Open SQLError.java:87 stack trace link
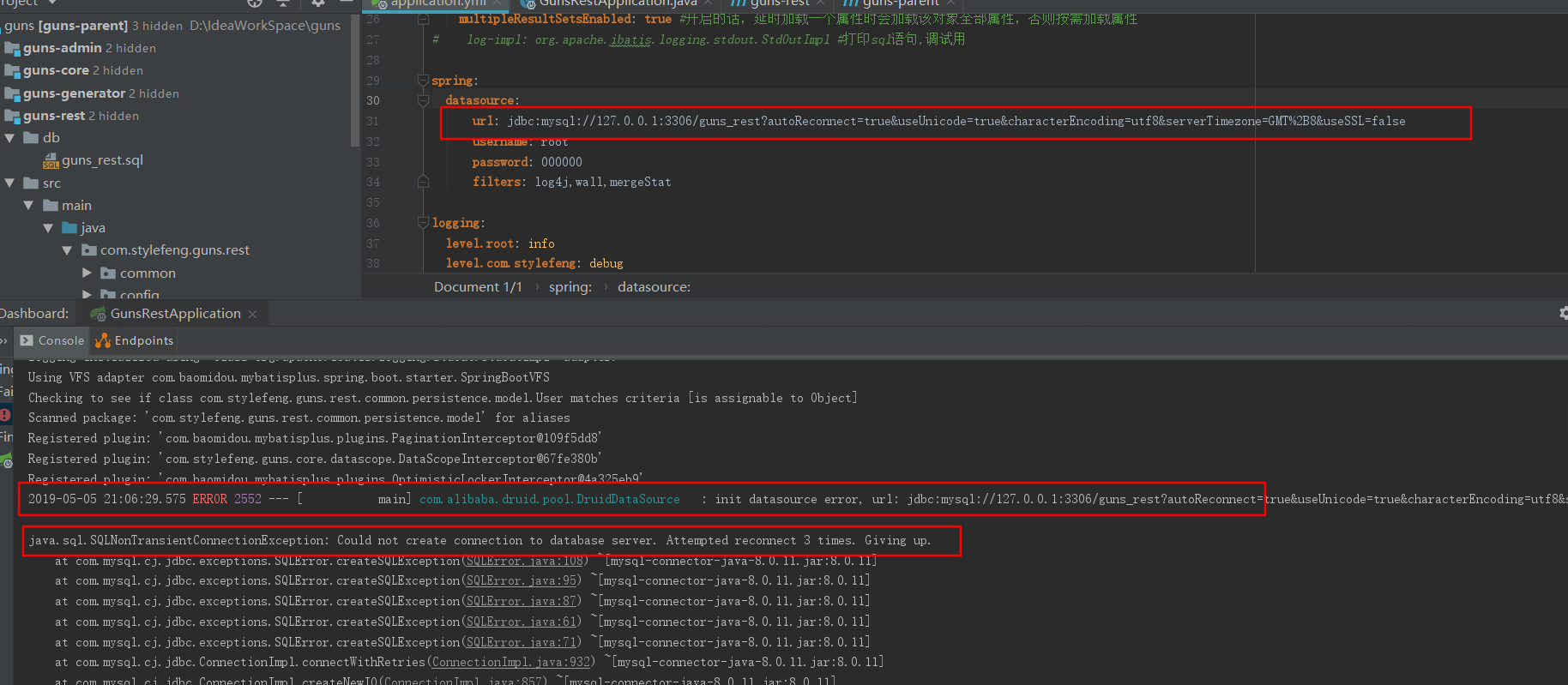Screen dimensions: 1568x685 click(522, 602)
